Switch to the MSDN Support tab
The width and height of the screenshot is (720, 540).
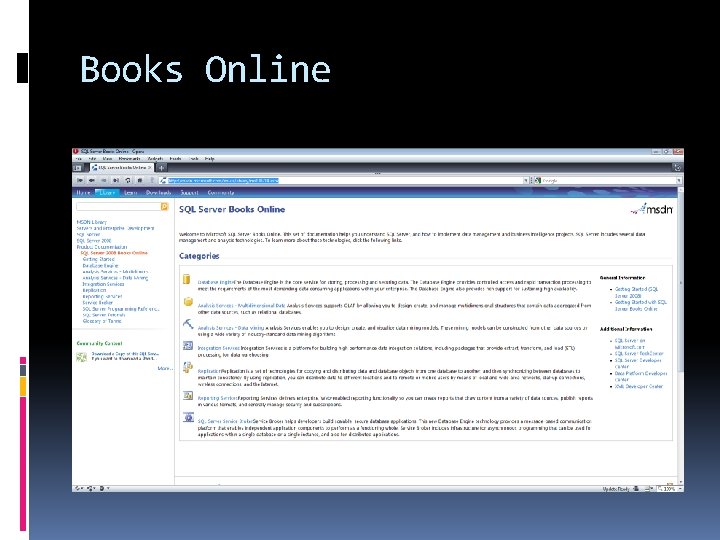189,192
